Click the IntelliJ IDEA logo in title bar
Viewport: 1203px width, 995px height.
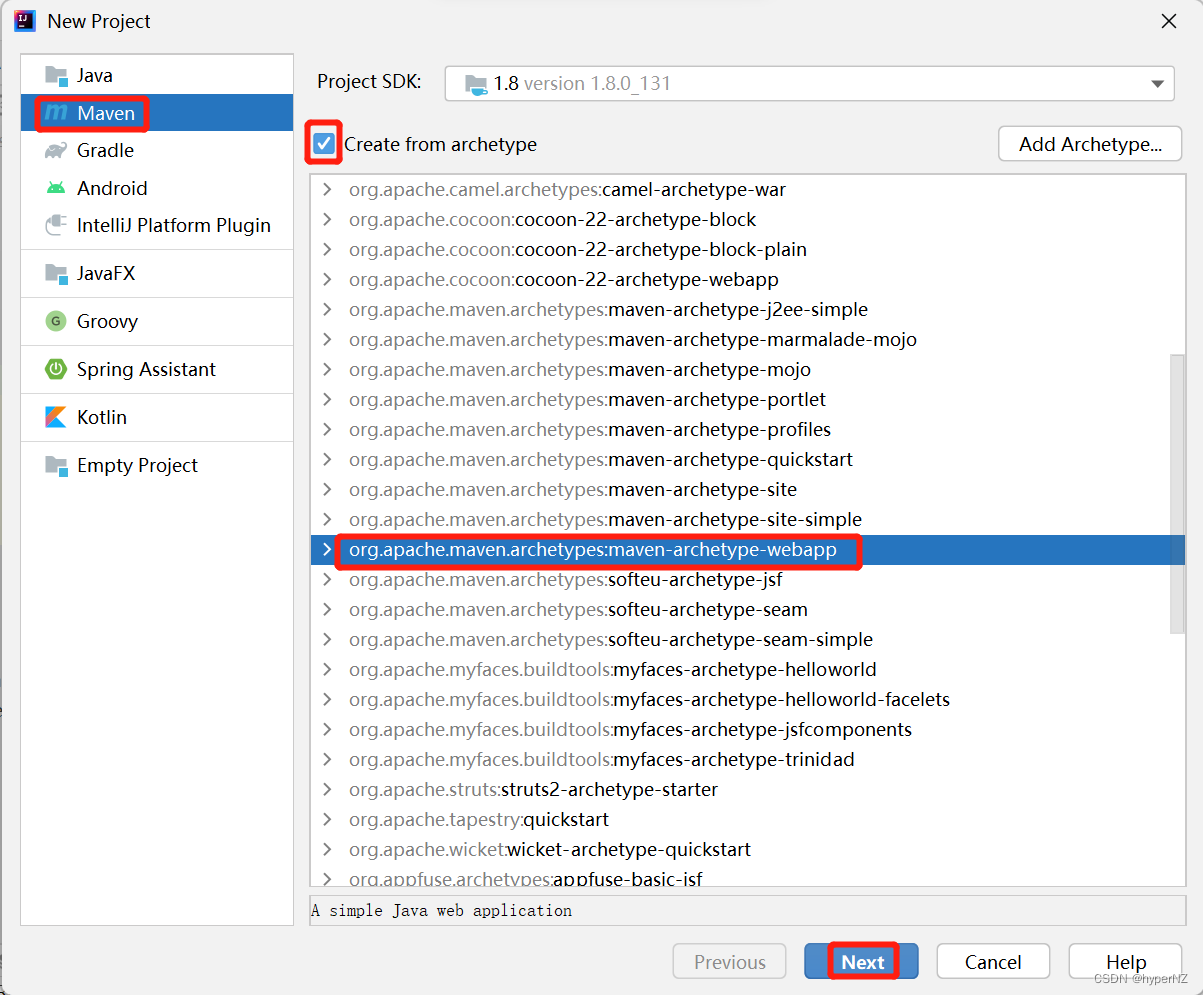click(25, 20)
